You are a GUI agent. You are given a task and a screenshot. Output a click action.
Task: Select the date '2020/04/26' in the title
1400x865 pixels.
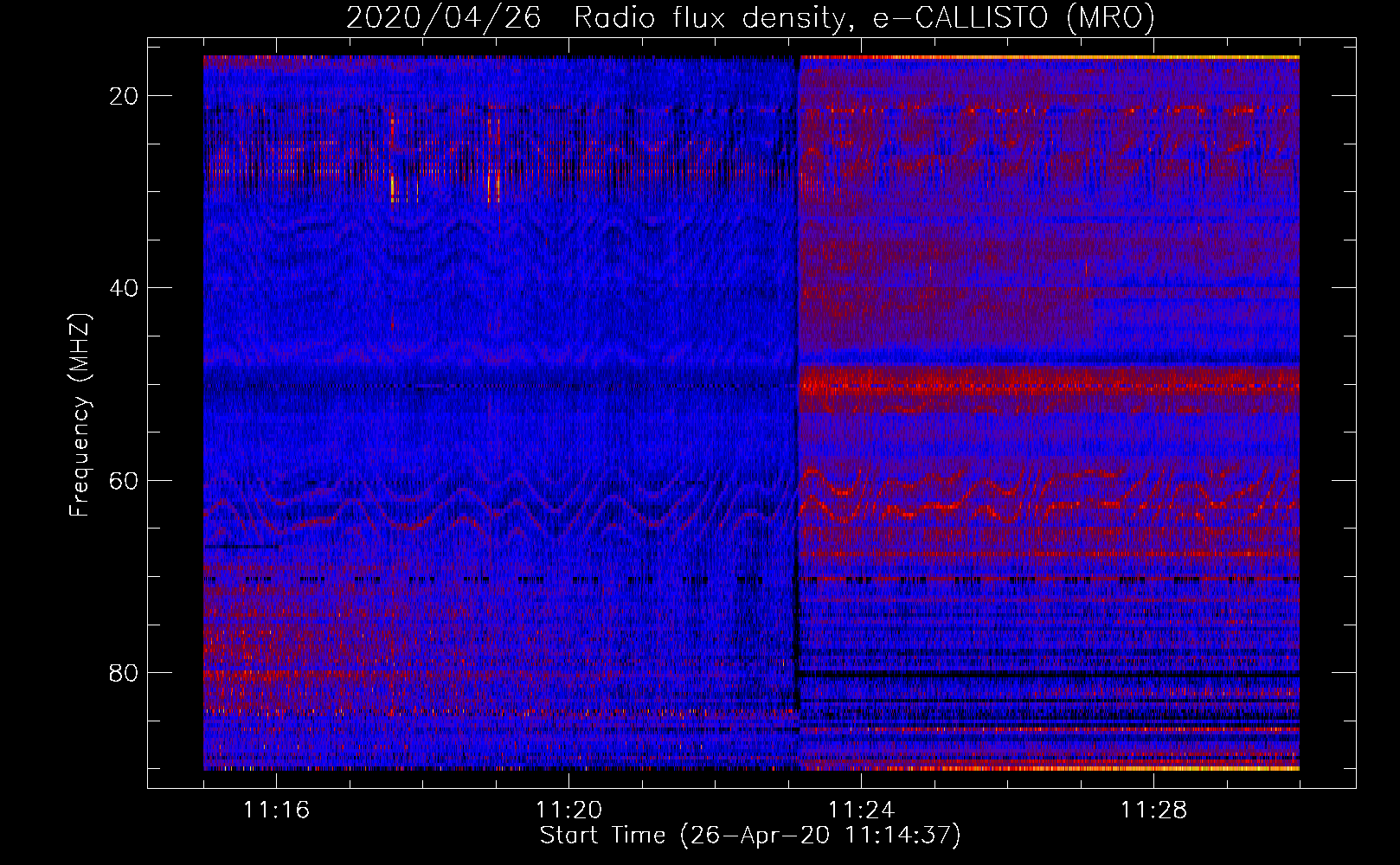click(x=444, y=18)
